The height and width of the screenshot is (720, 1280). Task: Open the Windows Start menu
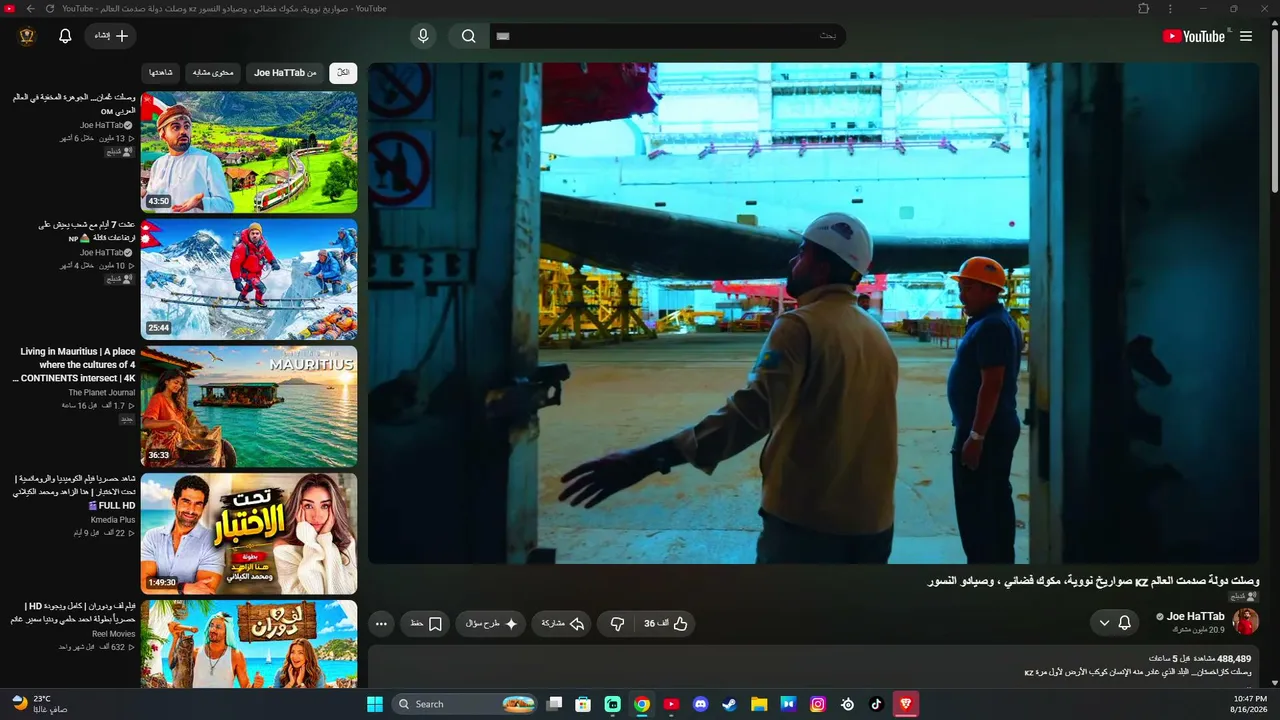click(375, 704)
